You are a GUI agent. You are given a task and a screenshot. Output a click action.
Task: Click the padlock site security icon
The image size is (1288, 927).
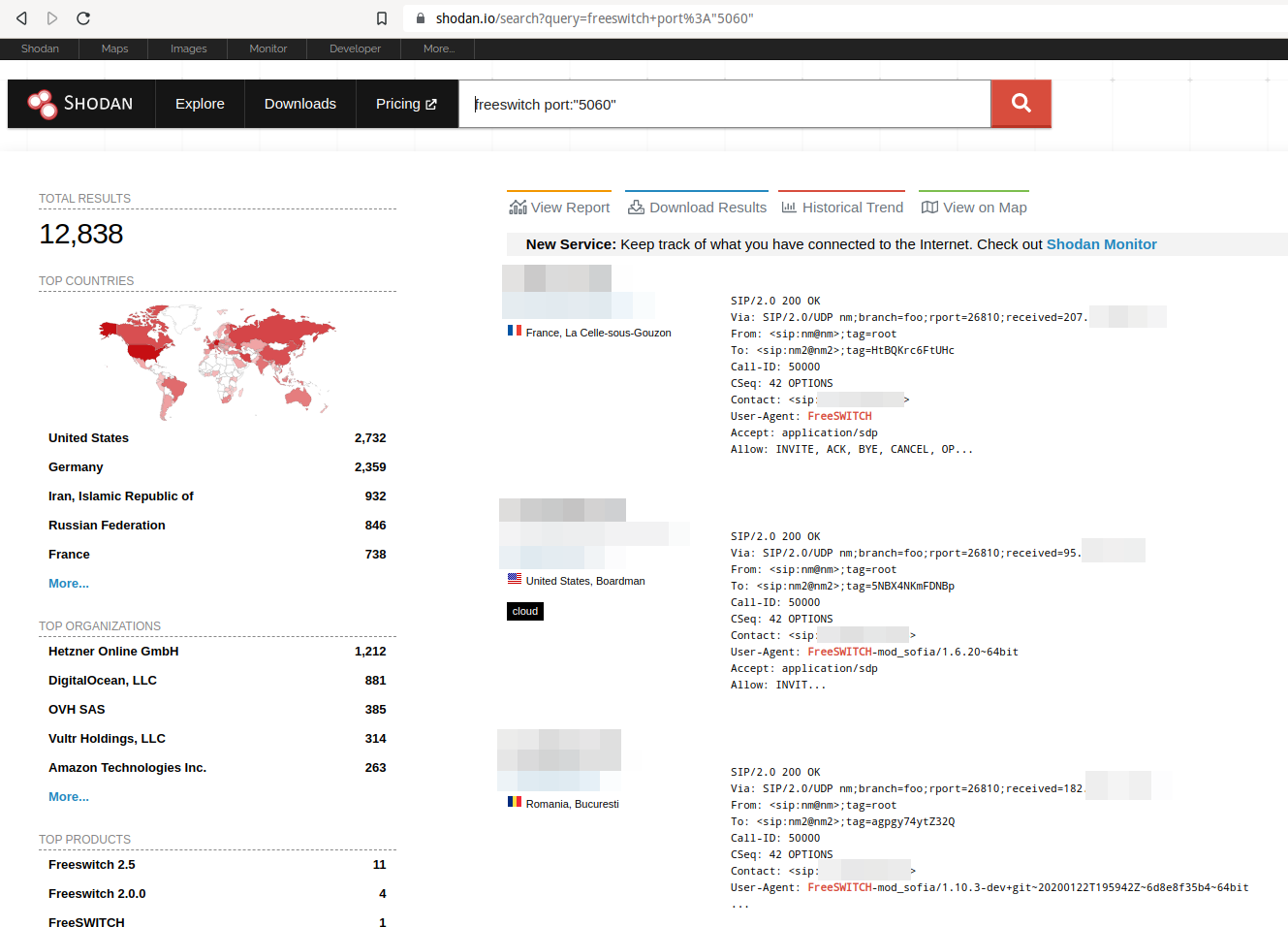click(x=421, y=18)
